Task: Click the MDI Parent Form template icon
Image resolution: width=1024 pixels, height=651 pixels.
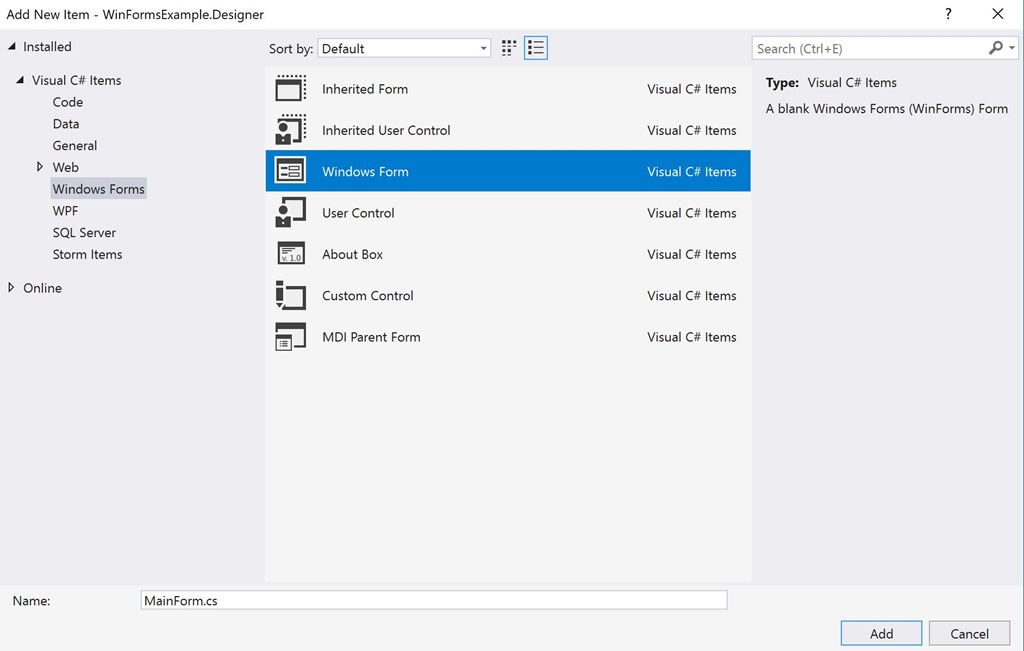Action: (290, 337)
